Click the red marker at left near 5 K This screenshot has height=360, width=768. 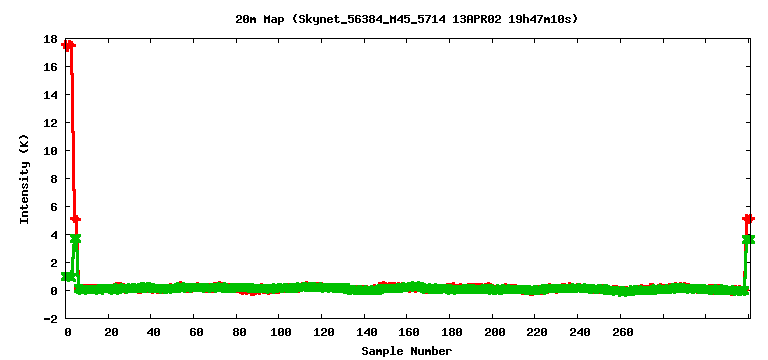pyautogui.click(x=75, y=219)
